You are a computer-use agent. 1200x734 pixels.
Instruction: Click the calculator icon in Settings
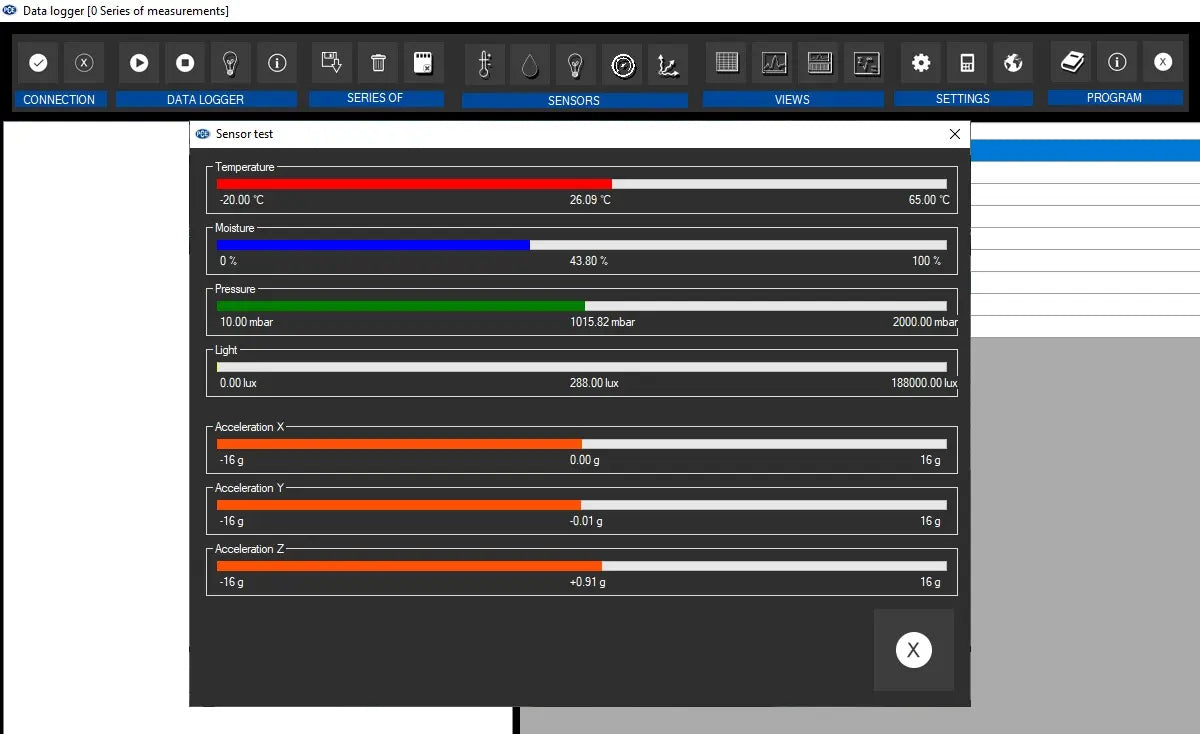coord(967,63)
